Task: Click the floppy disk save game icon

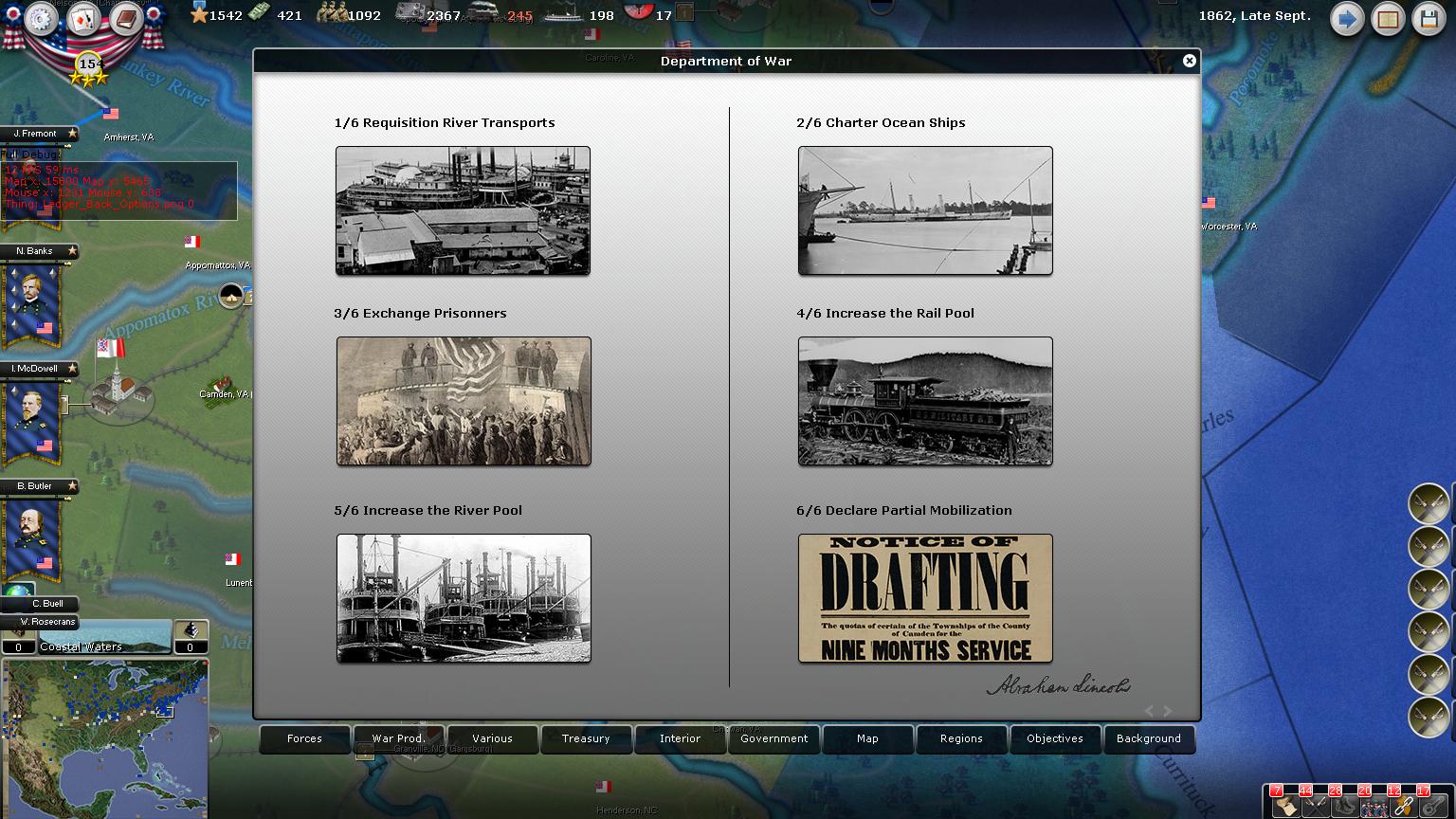Action: pyautogui.click(x=1429, y=19)
